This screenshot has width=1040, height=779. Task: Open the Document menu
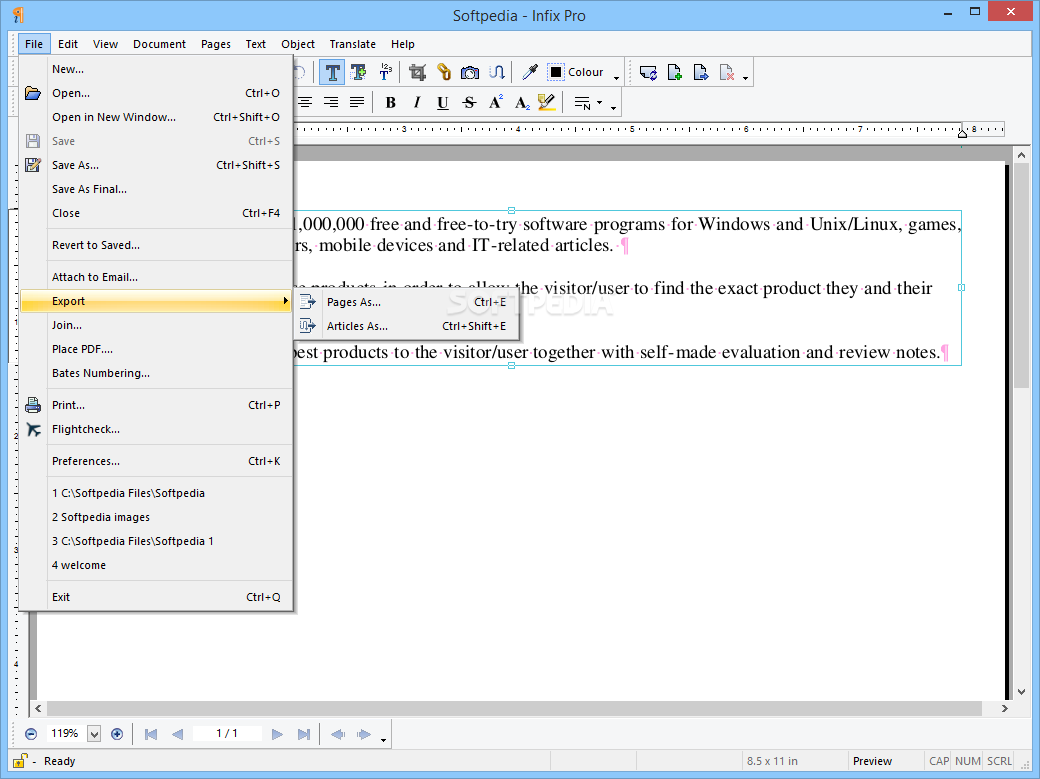click(x=159, y=44)
